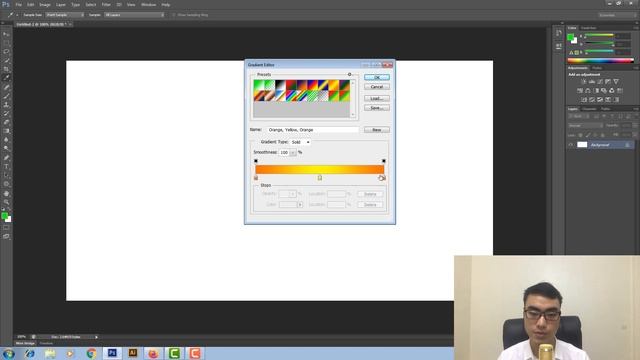Switch to the Paths tab
This screenshot has width=640, height=360.
606,109
